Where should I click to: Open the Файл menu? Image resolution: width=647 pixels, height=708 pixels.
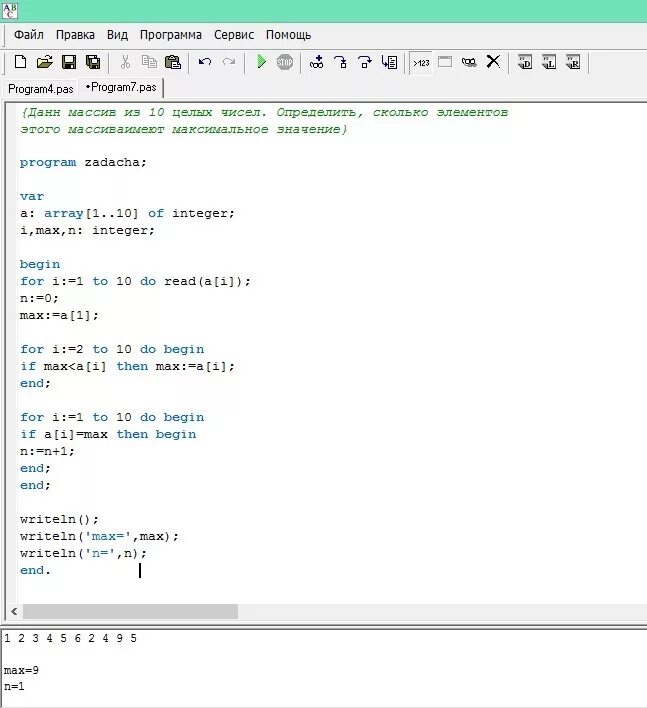pos(28,35)
